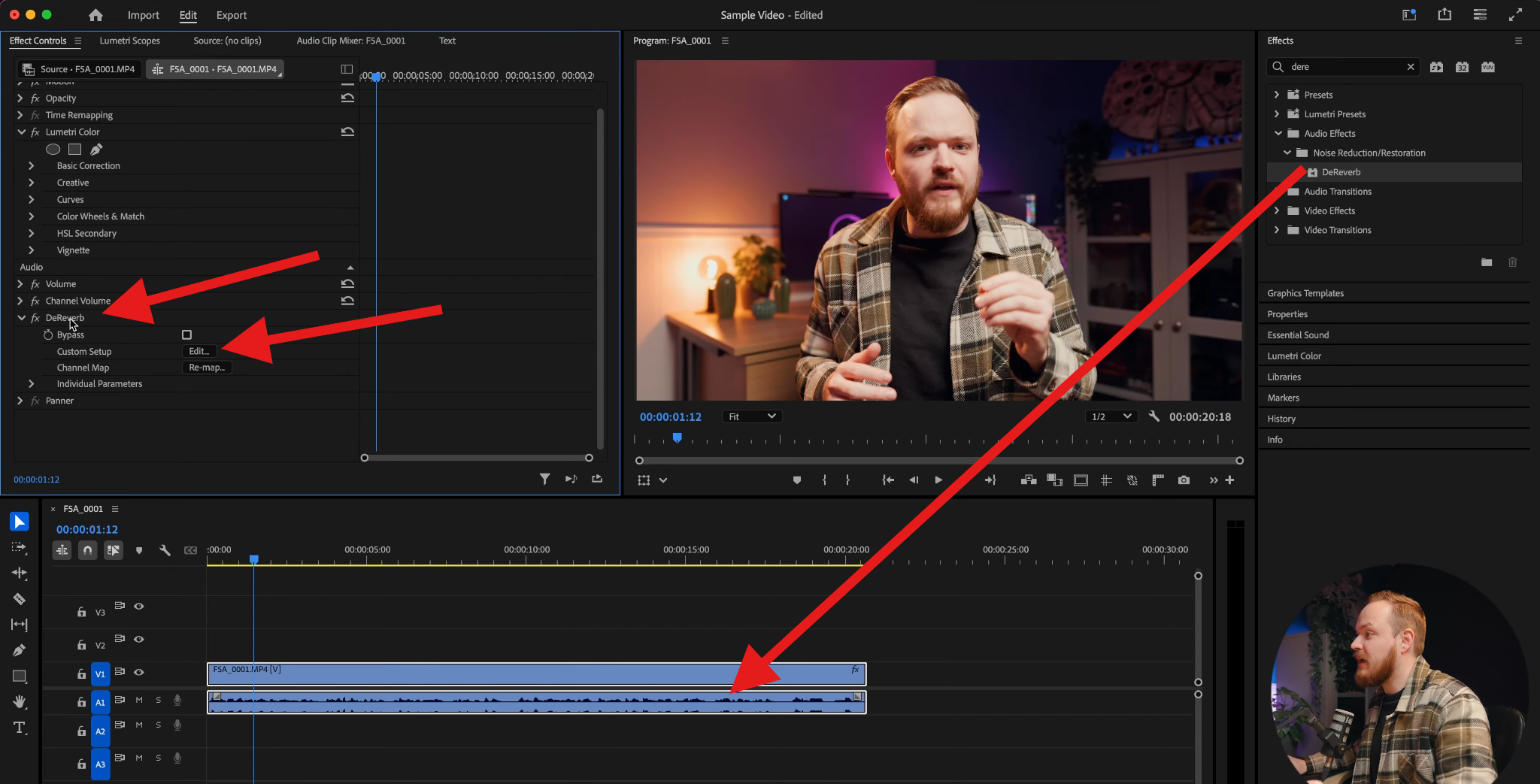Expand the Individual Parameters section under DeReverb
1540x784 pixels.
31,383
